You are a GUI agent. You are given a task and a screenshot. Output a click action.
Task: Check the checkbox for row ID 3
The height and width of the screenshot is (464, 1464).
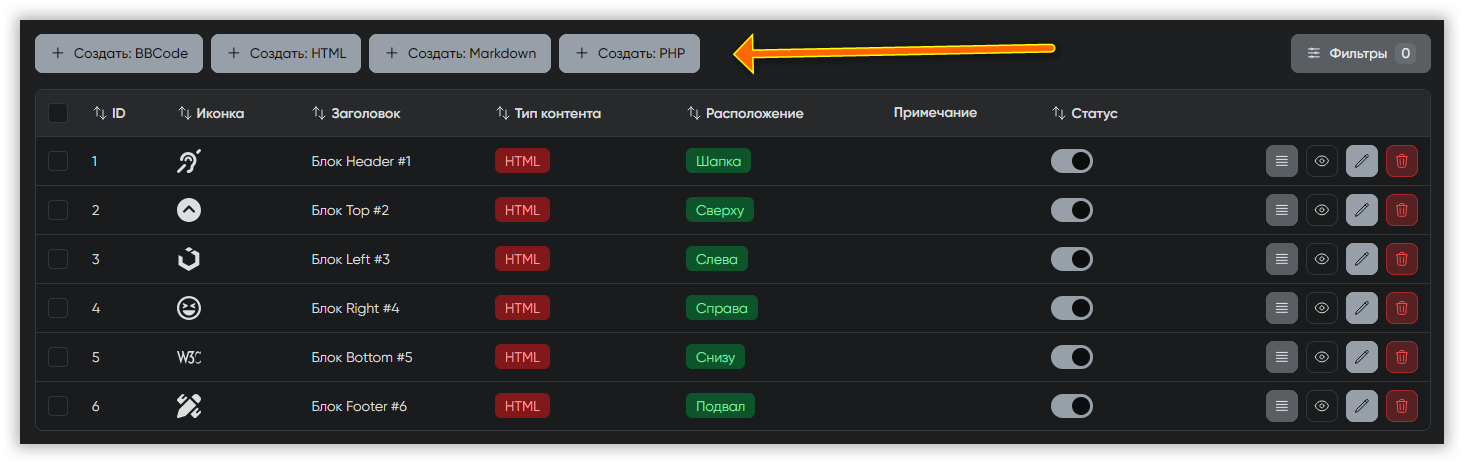pyautogui.click(x=58, y=259)
